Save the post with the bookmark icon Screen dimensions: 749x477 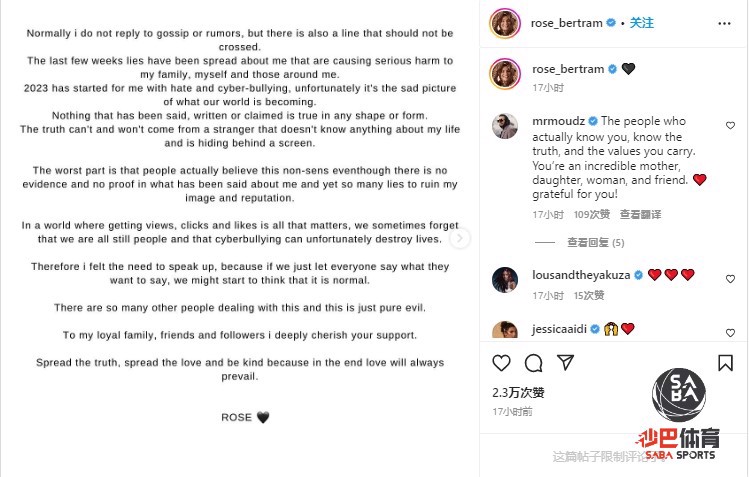click(x=725, y=363)
